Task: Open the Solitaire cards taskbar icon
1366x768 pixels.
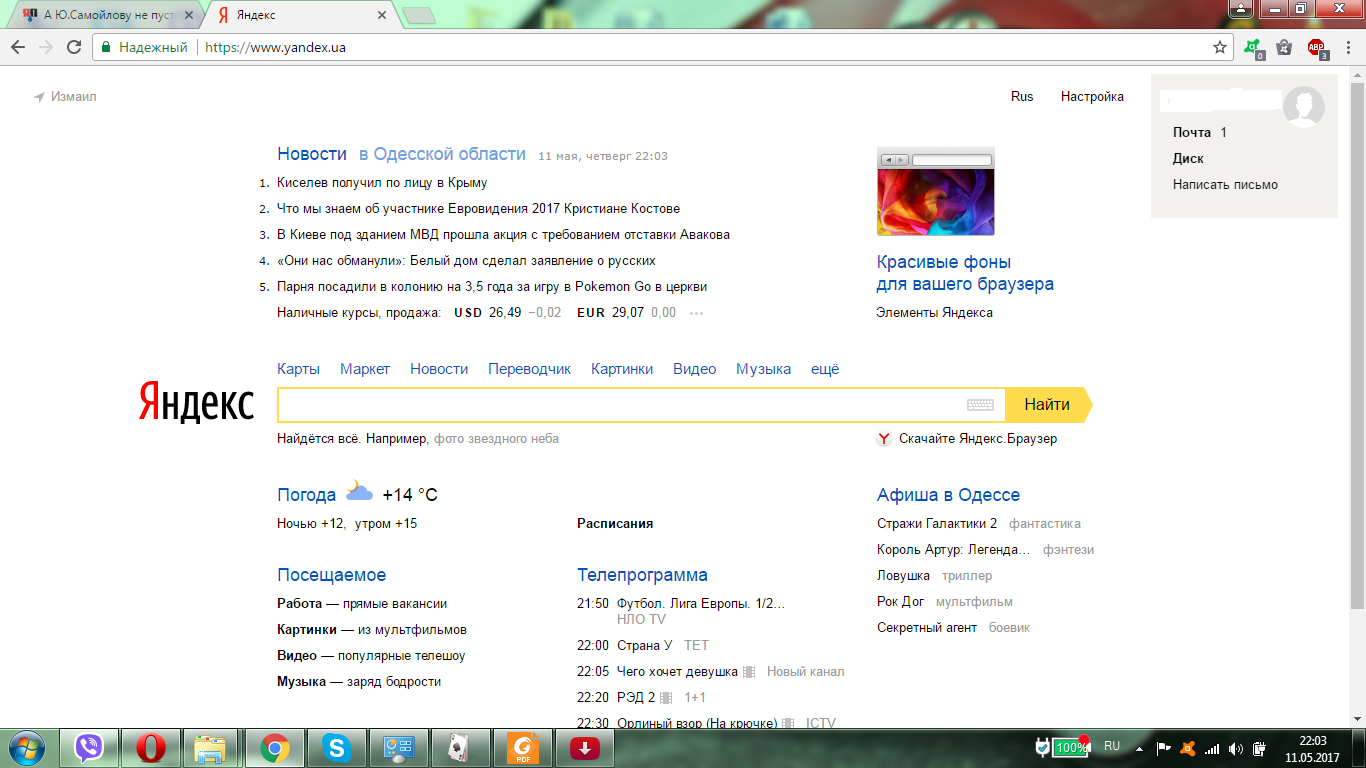Action: coord(459,747)
